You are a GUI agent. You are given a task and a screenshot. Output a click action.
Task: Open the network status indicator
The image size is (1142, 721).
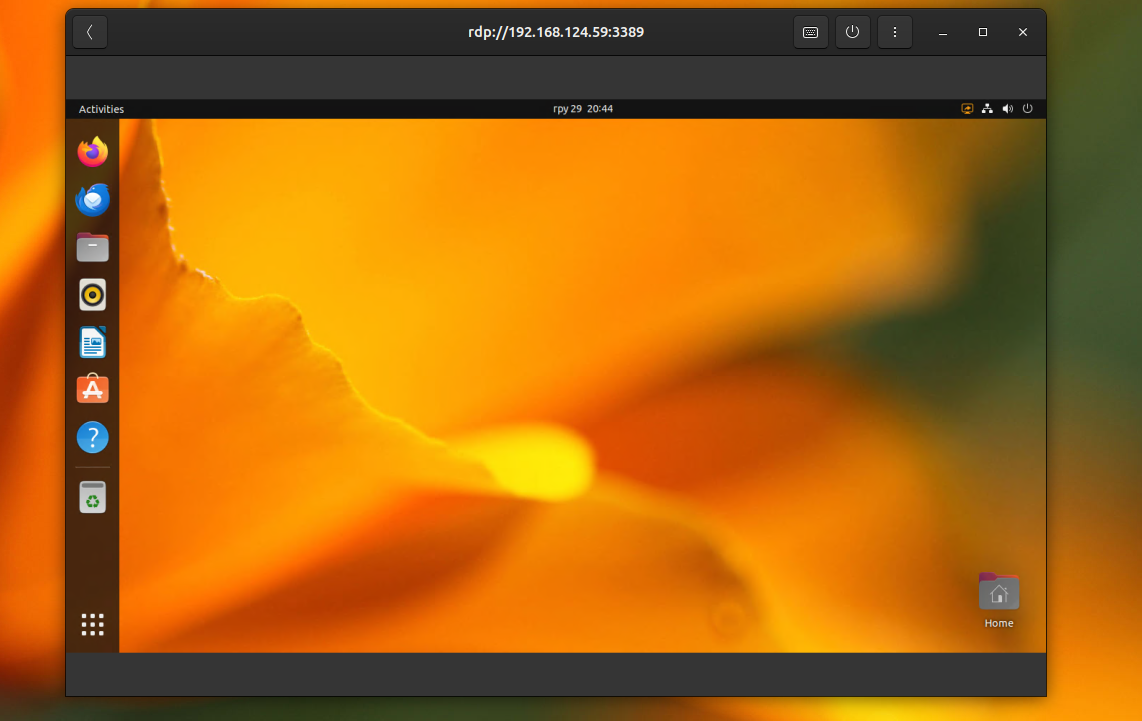pos(987,109)
